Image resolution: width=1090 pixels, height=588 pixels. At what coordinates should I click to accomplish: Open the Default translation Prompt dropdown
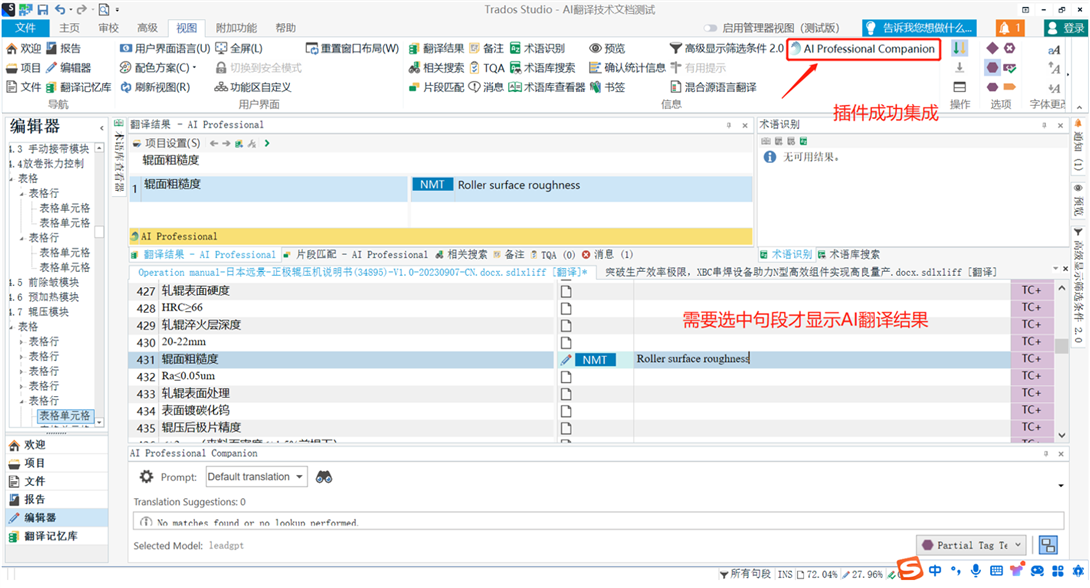(256, 476)
